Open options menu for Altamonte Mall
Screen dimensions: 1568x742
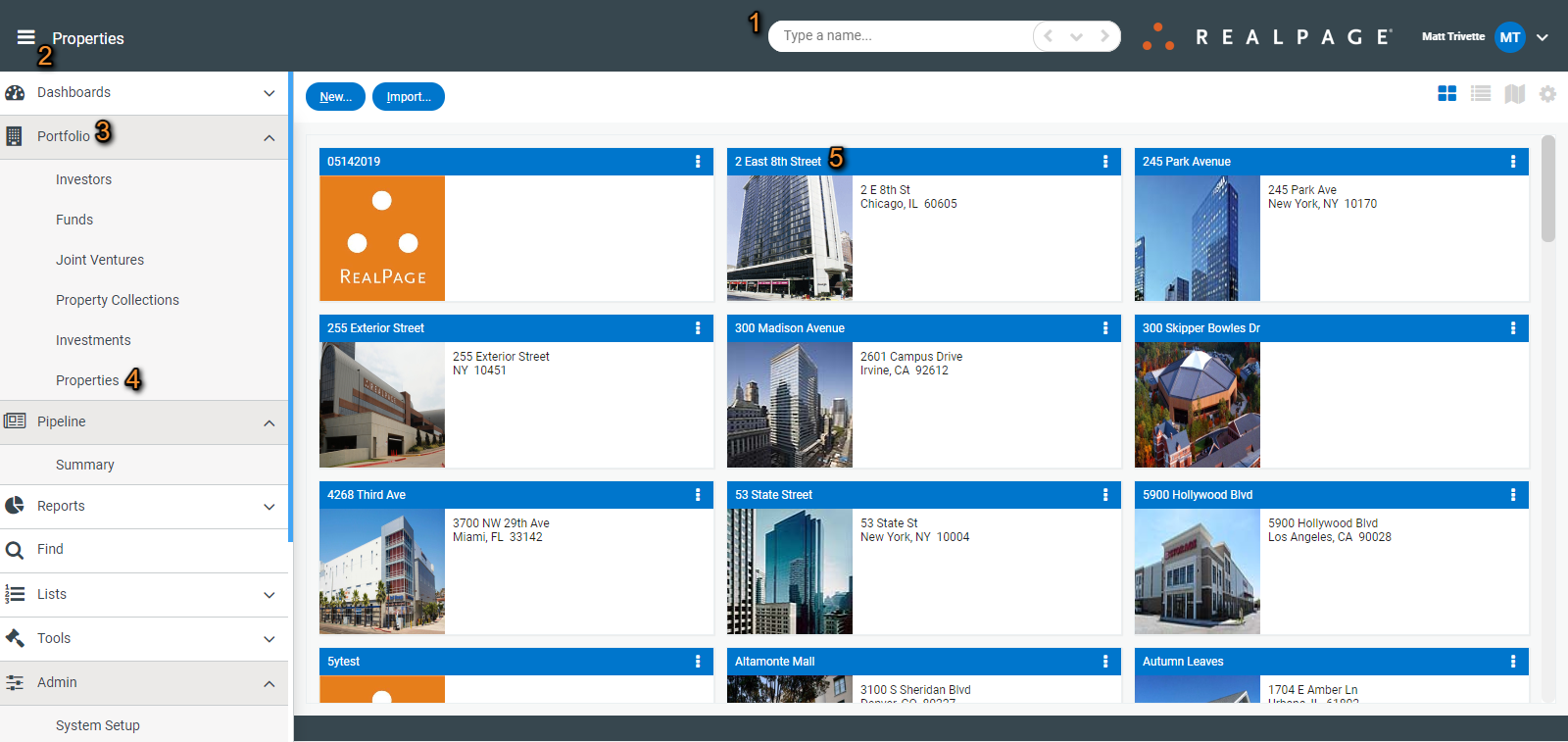pos(1105,662)
